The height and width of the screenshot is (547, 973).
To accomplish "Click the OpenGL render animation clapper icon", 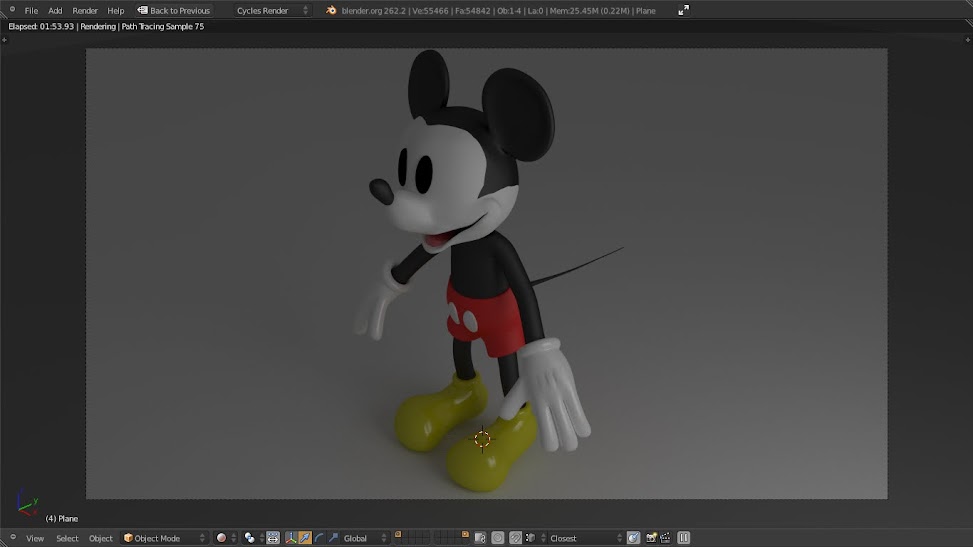I will 664,538.
